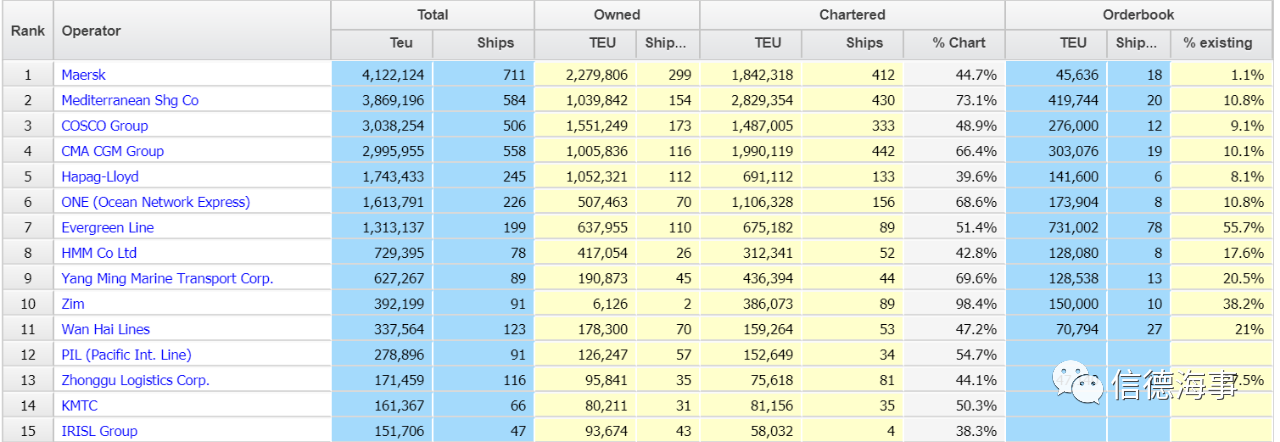The height and width of the screenshot is (442, 1280).
Task: Open Yang Ming Marine Transport Corp. link
Action: coord(167,279)
